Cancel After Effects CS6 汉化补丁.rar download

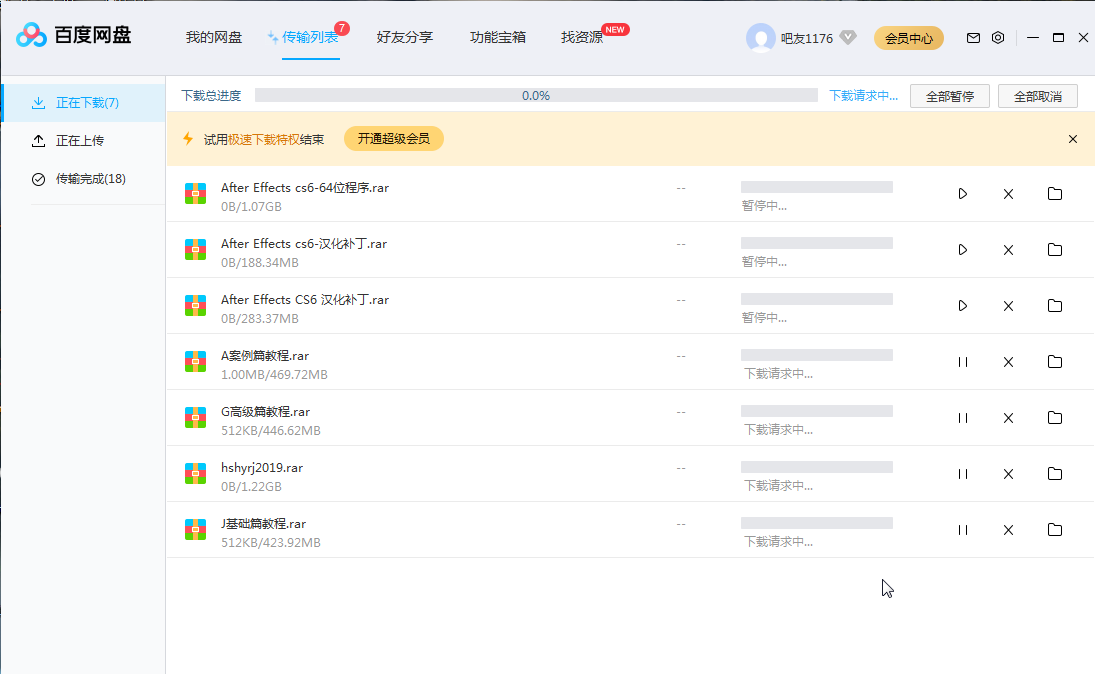(1008, 306)
